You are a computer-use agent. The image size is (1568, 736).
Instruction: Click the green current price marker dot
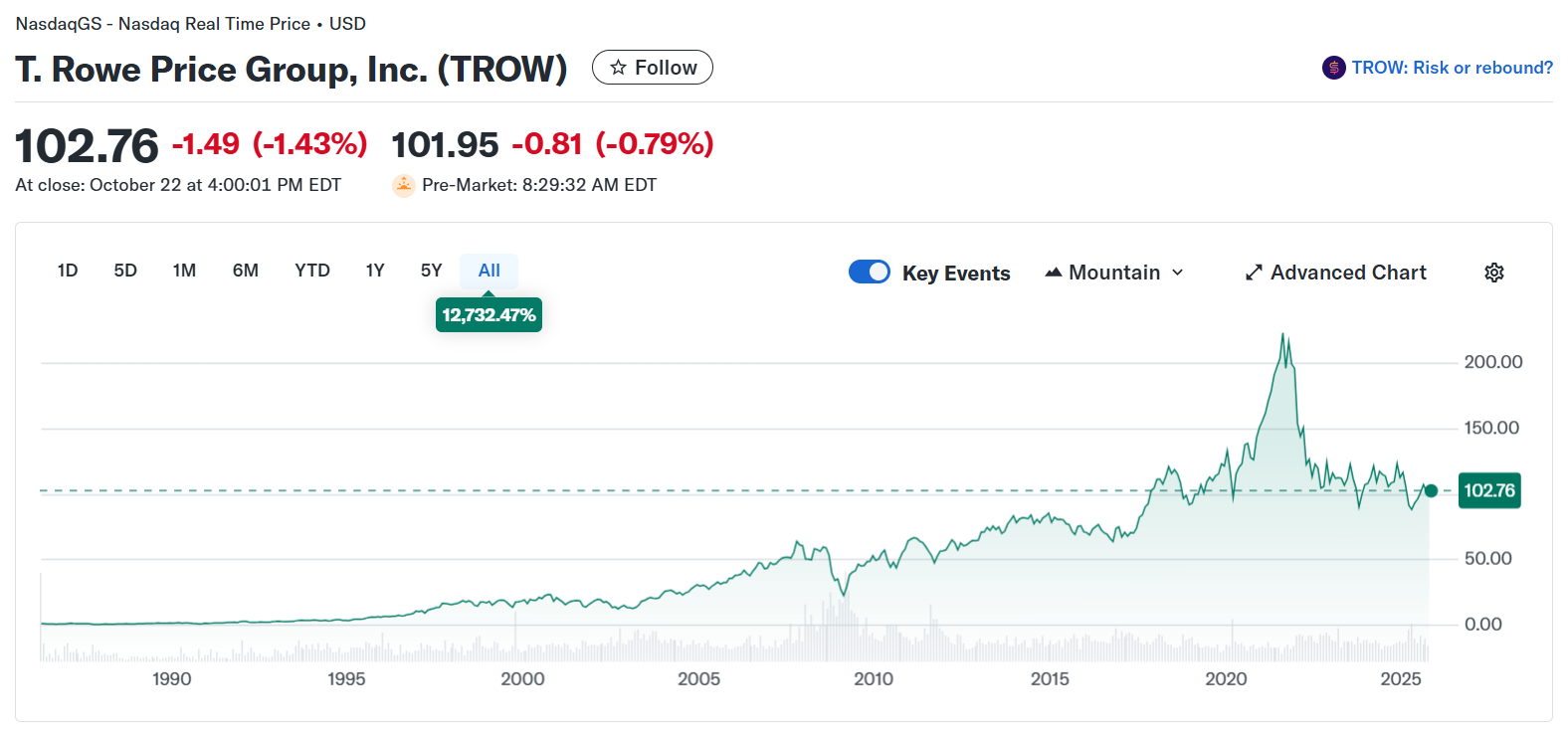click(1430, 490)
